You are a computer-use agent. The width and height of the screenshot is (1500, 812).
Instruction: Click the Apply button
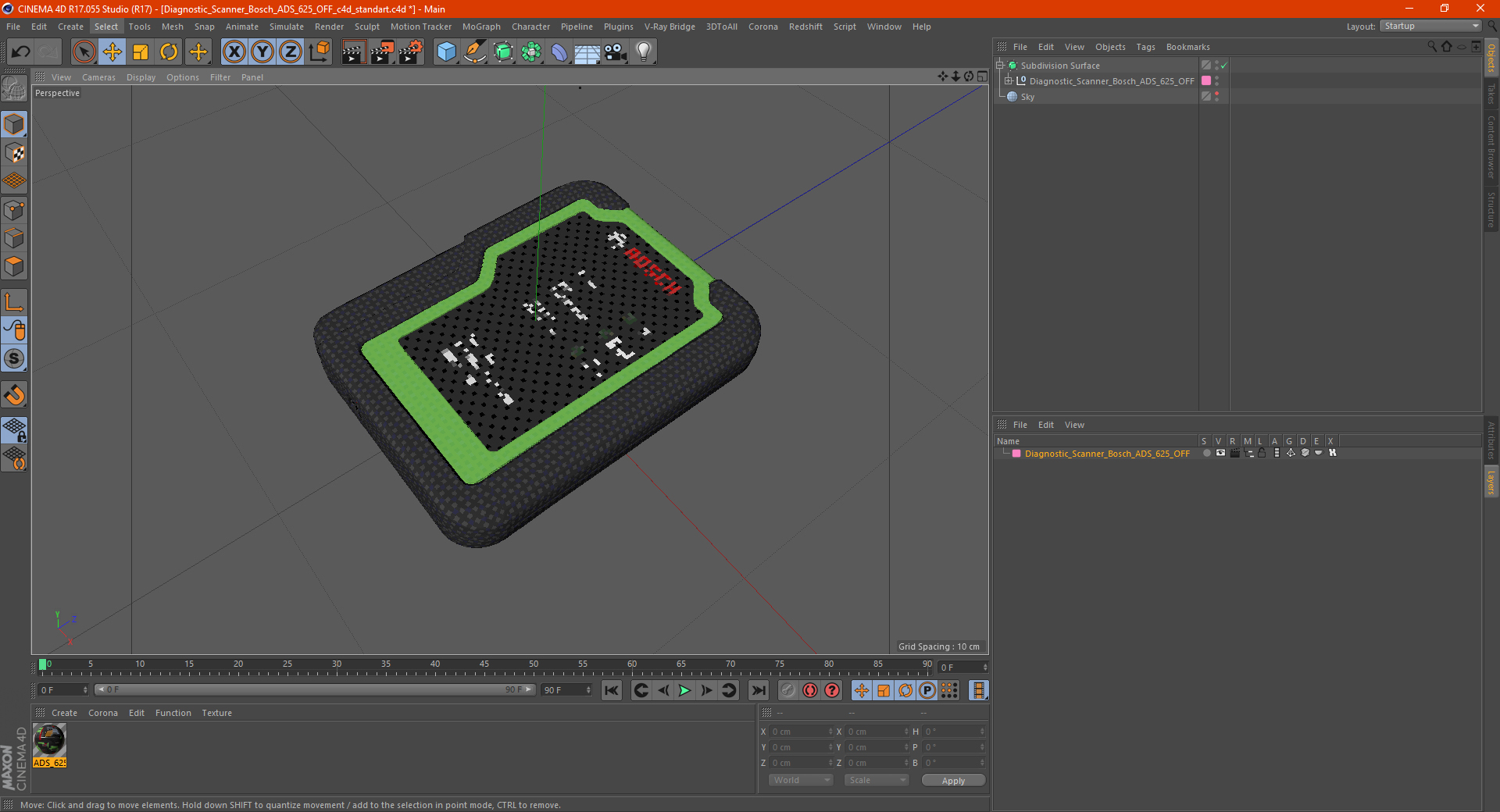click(x=953, y=780)
